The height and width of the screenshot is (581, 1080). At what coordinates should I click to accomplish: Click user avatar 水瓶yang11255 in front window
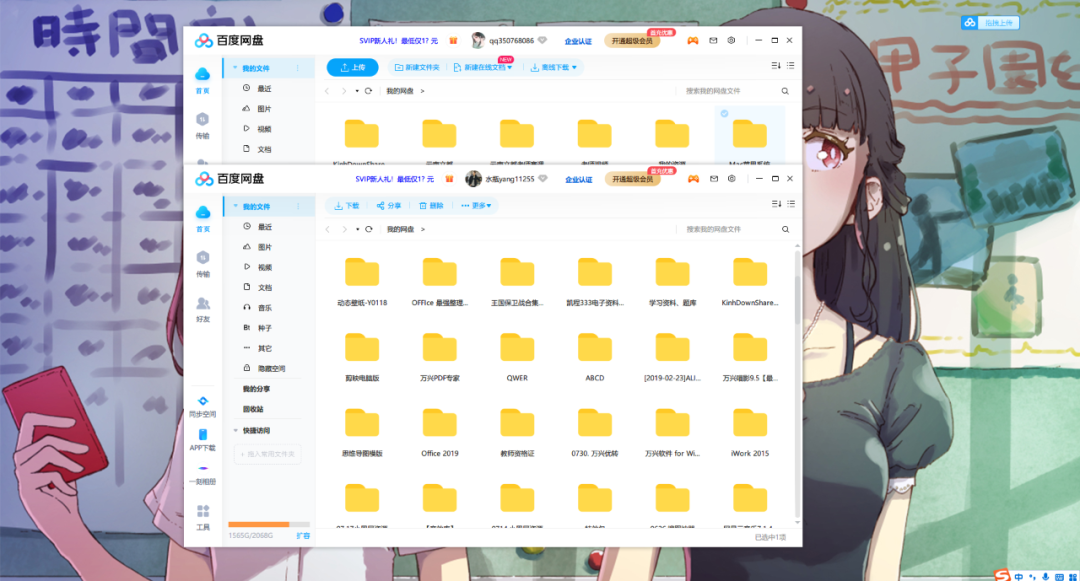pos(472,179)
